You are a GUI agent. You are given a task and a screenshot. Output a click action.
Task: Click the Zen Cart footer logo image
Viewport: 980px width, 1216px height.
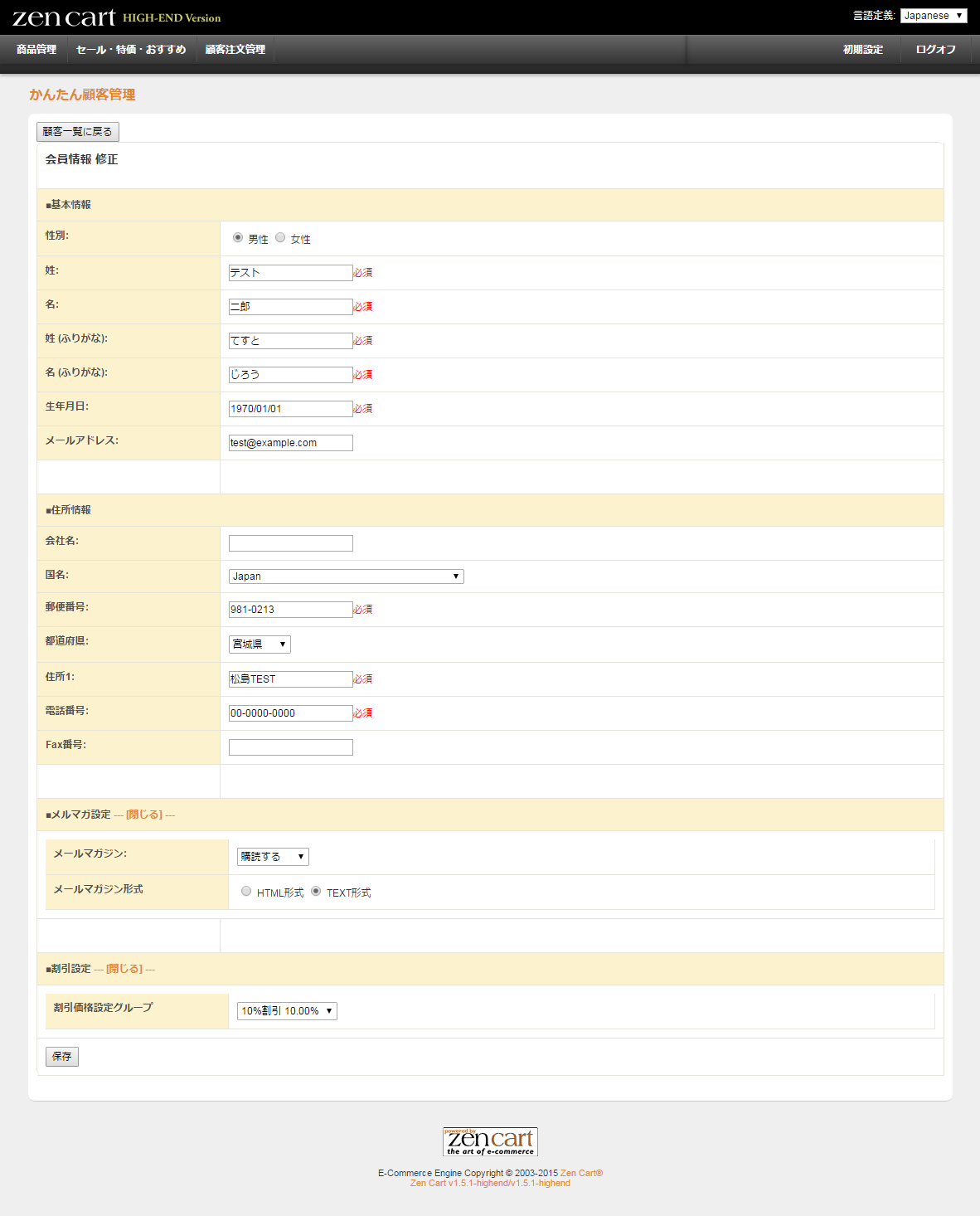(x=490, y=1141)
